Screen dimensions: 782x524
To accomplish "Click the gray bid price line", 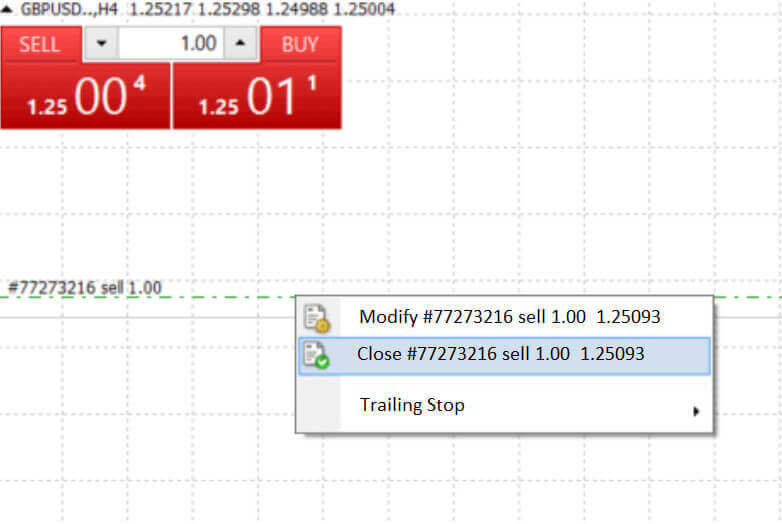I will [x=150, y=318].
